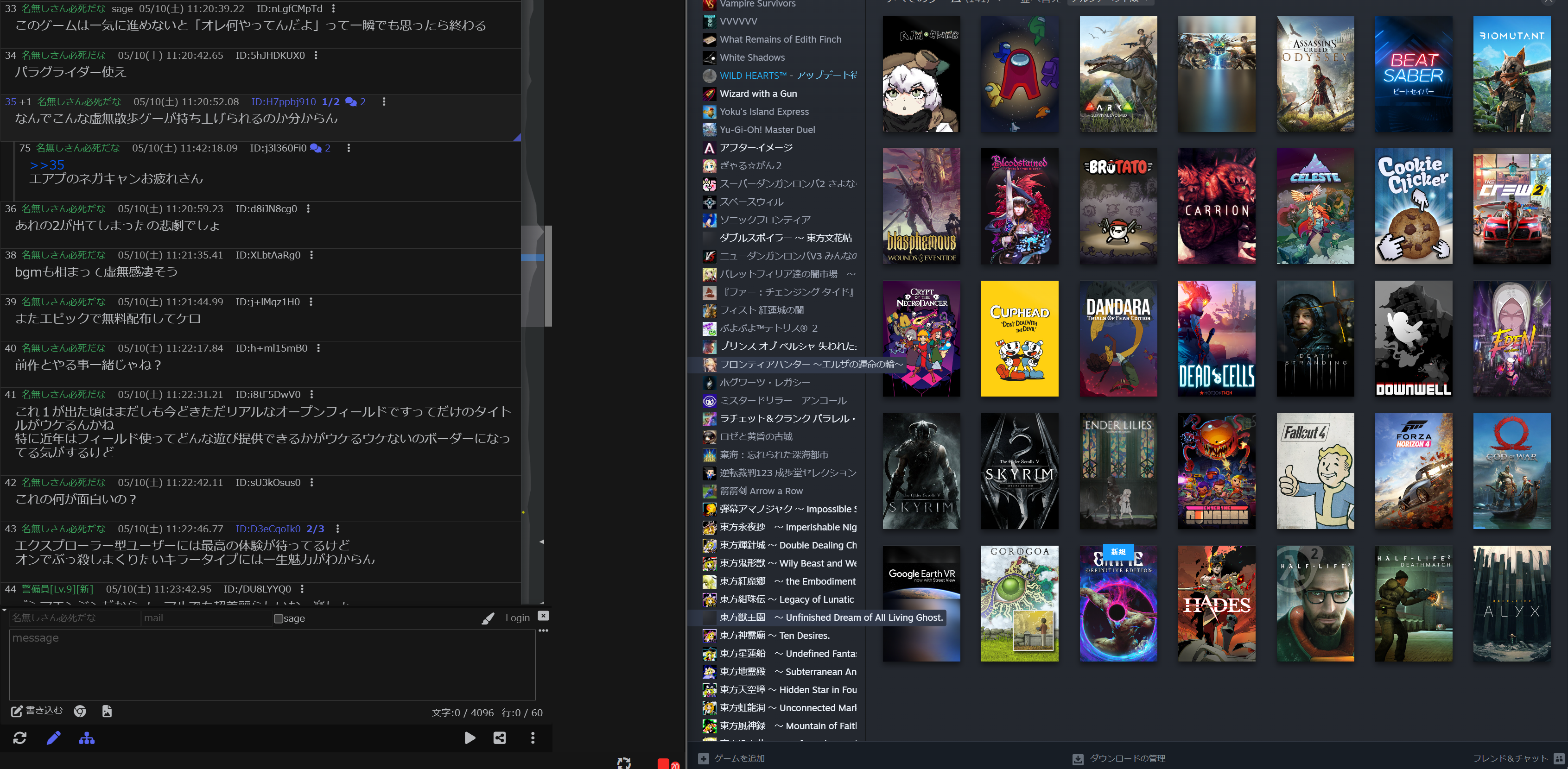Start auto-play with the play icon

point(470,738)
